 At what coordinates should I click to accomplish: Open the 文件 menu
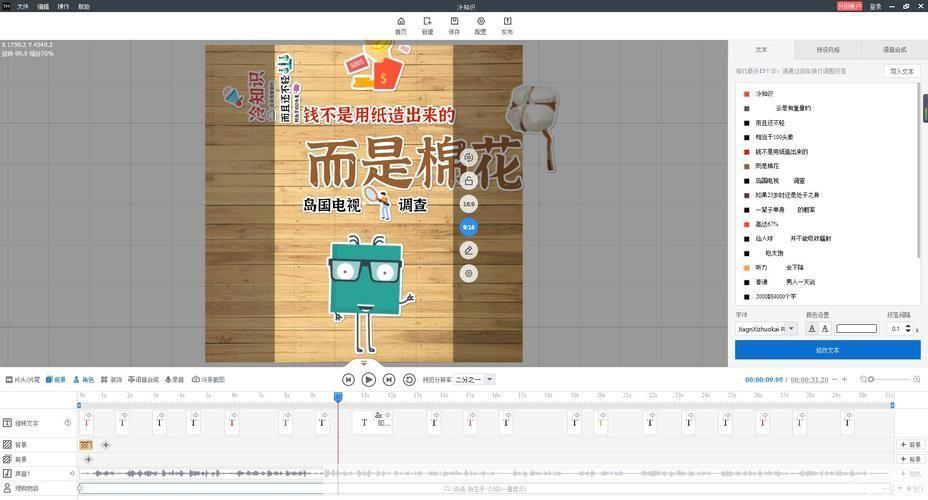22,6
